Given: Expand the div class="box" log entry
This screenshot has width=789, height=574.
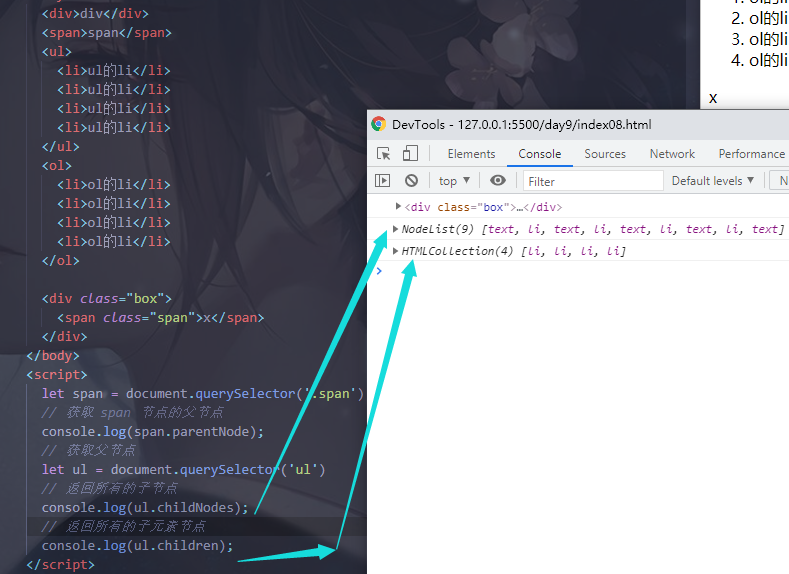Looking at the screenshot, I should [x=398, y=206].
